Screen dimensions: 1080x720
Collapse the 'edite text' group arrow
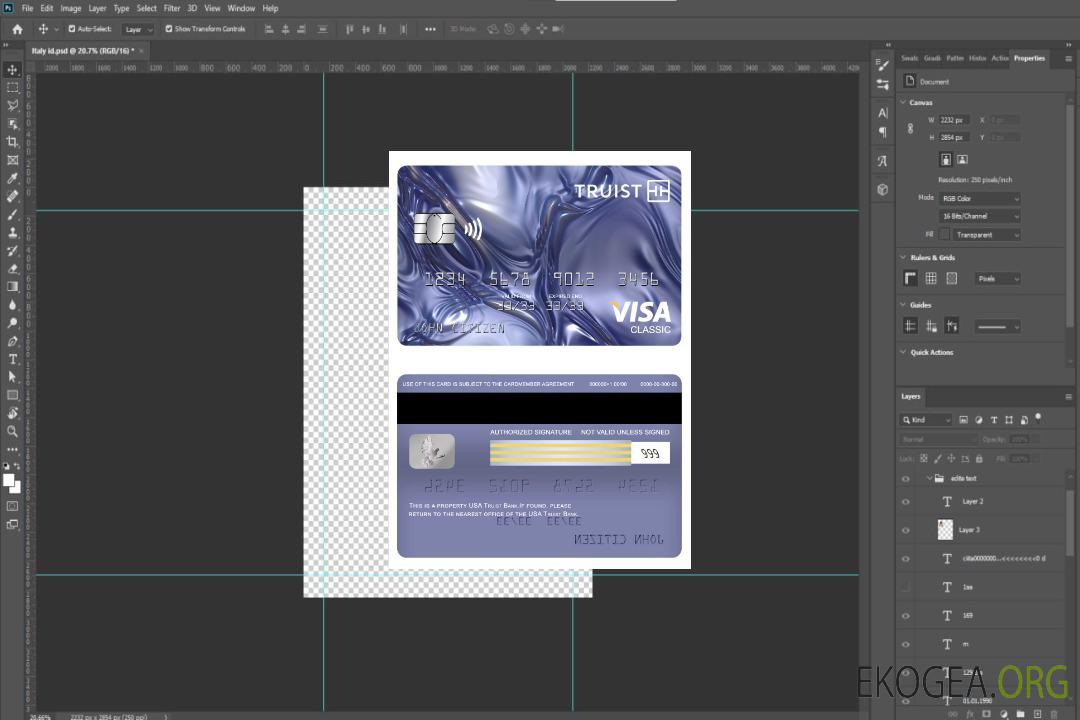929,478
